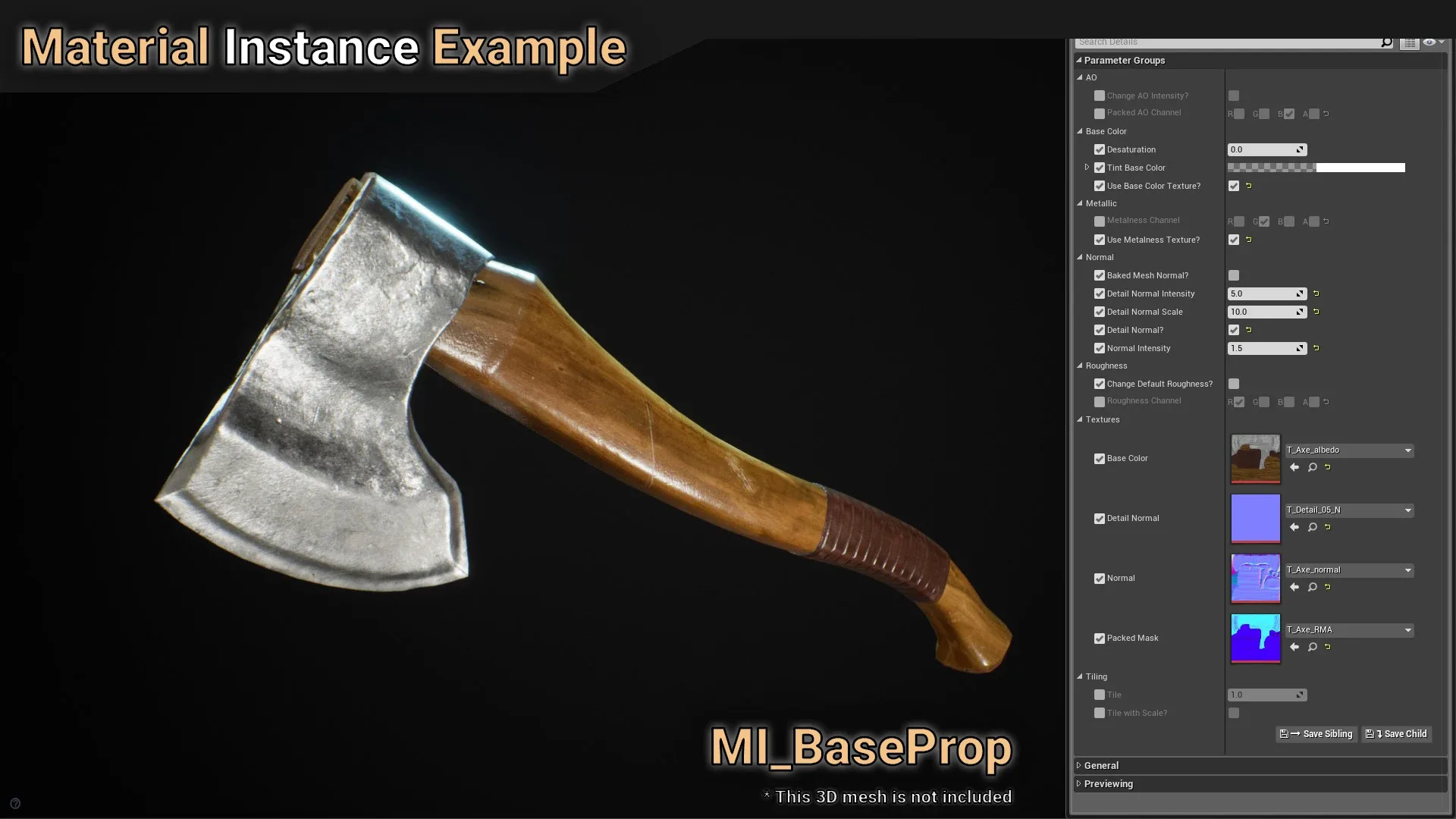Click the Base Color texture thumbnail

point(1256,458)
